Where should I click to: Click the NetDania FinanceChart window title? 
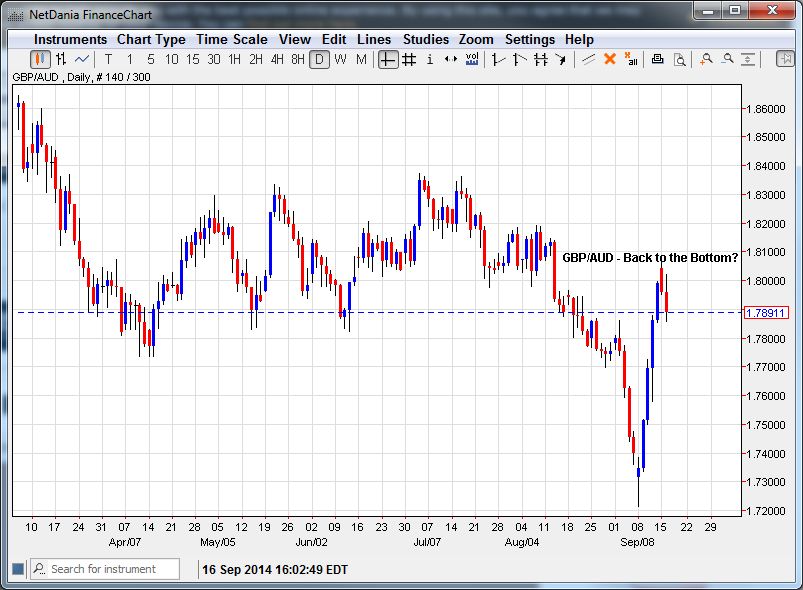pos(90,15)
